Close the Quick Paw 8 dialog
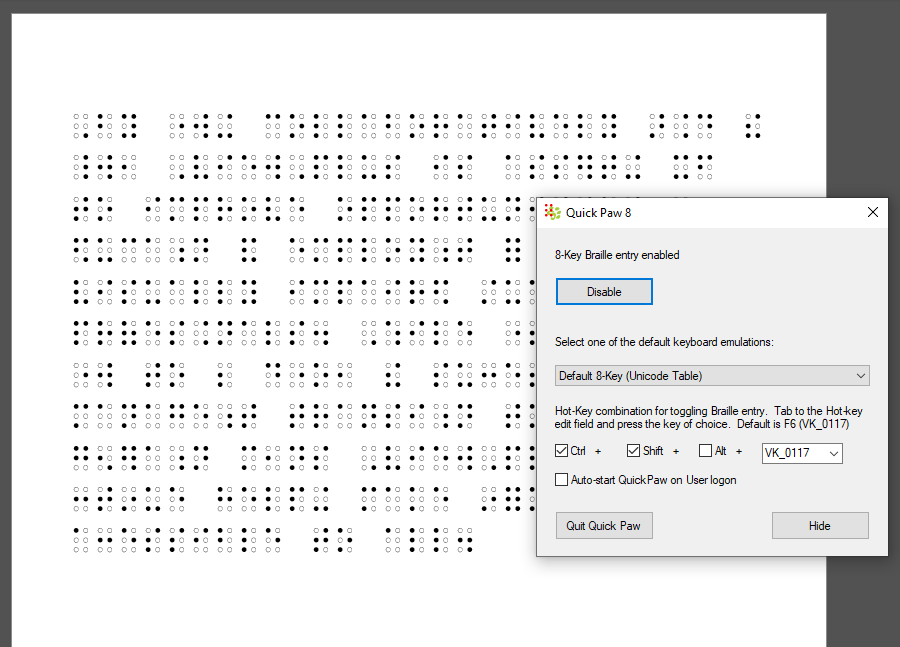900x647 pixels. [872, 212]
